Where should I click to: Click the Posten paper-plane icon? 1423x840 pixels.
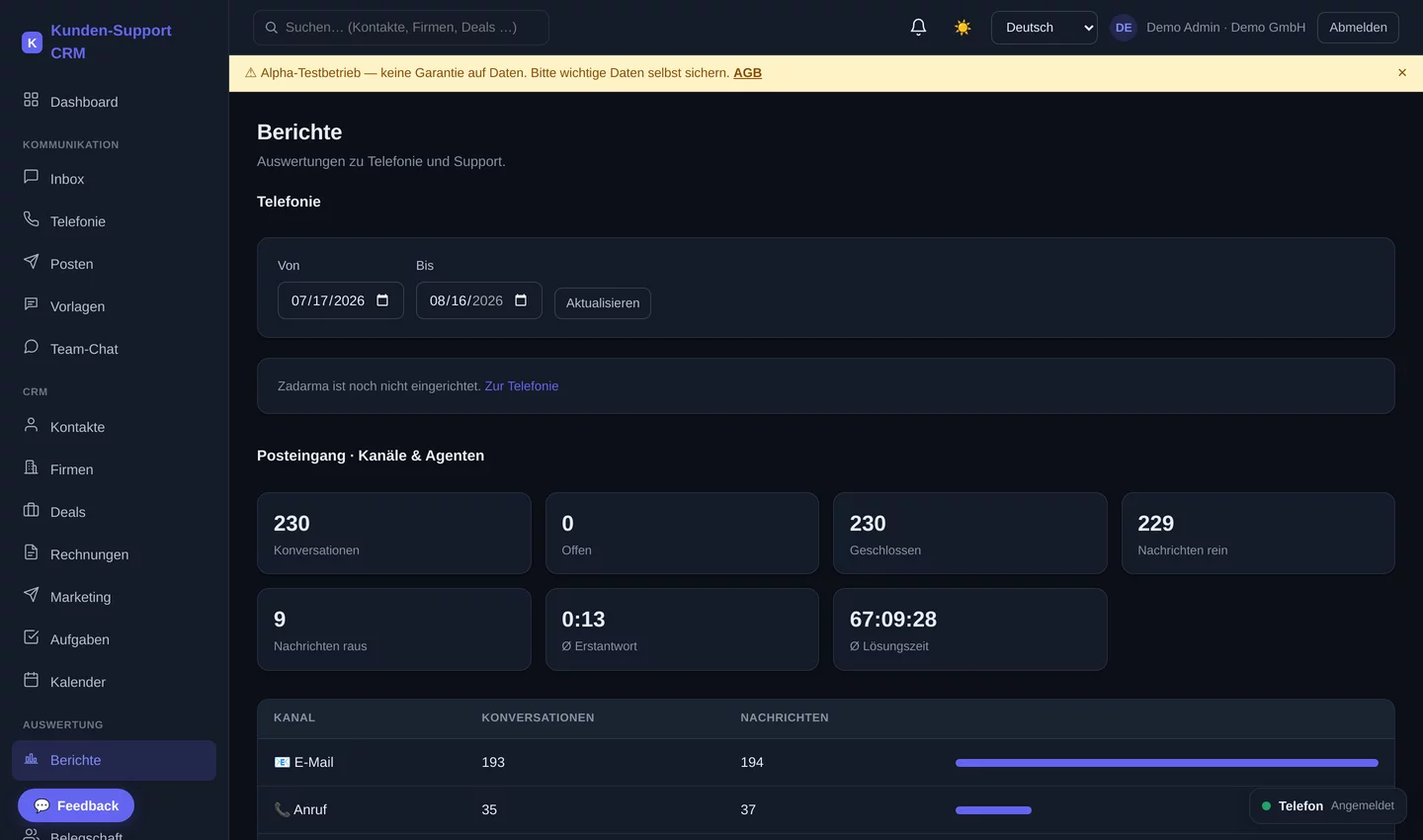pos(32,262)
